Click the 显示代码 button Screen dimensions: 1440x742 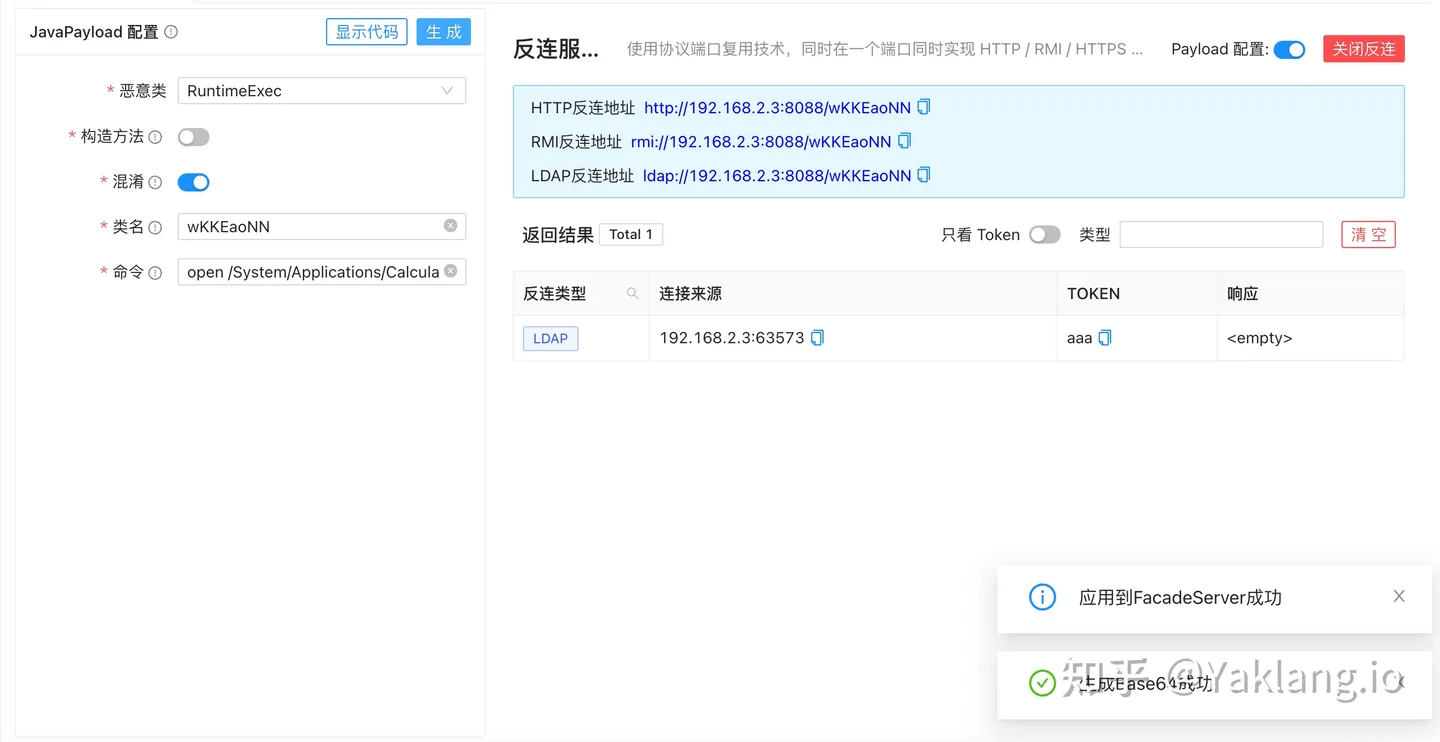coord(367,32)
